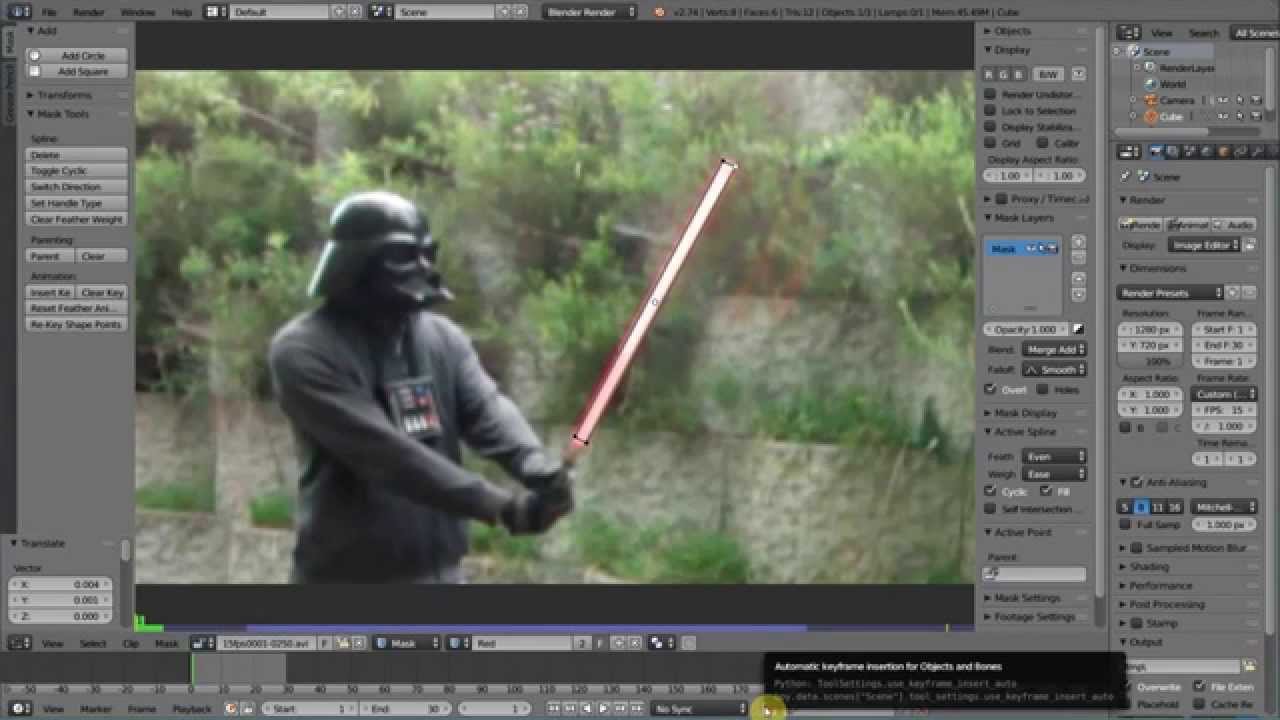Open the Feather Even dropdown

1054,457
